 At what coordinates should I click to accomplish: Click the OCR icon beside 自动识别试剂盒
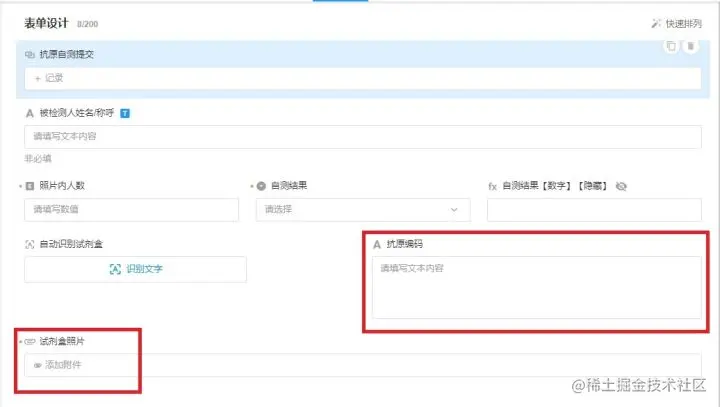click(30, 244)
